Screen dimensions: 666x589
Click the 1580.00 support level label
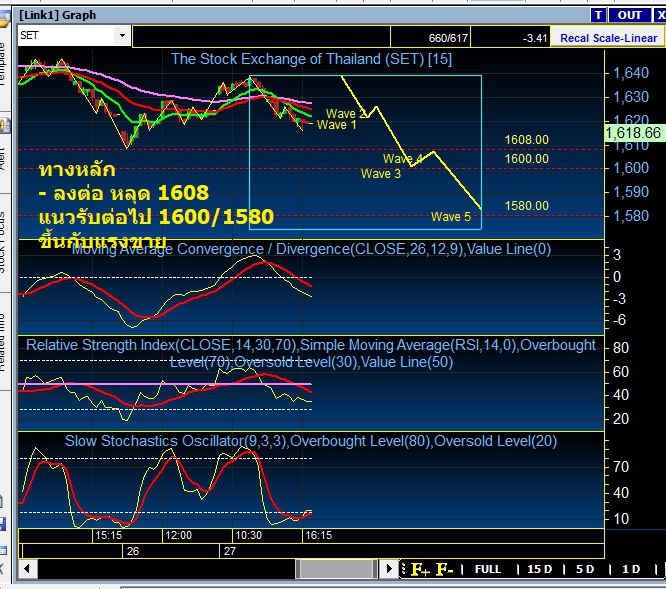[526, 206]
